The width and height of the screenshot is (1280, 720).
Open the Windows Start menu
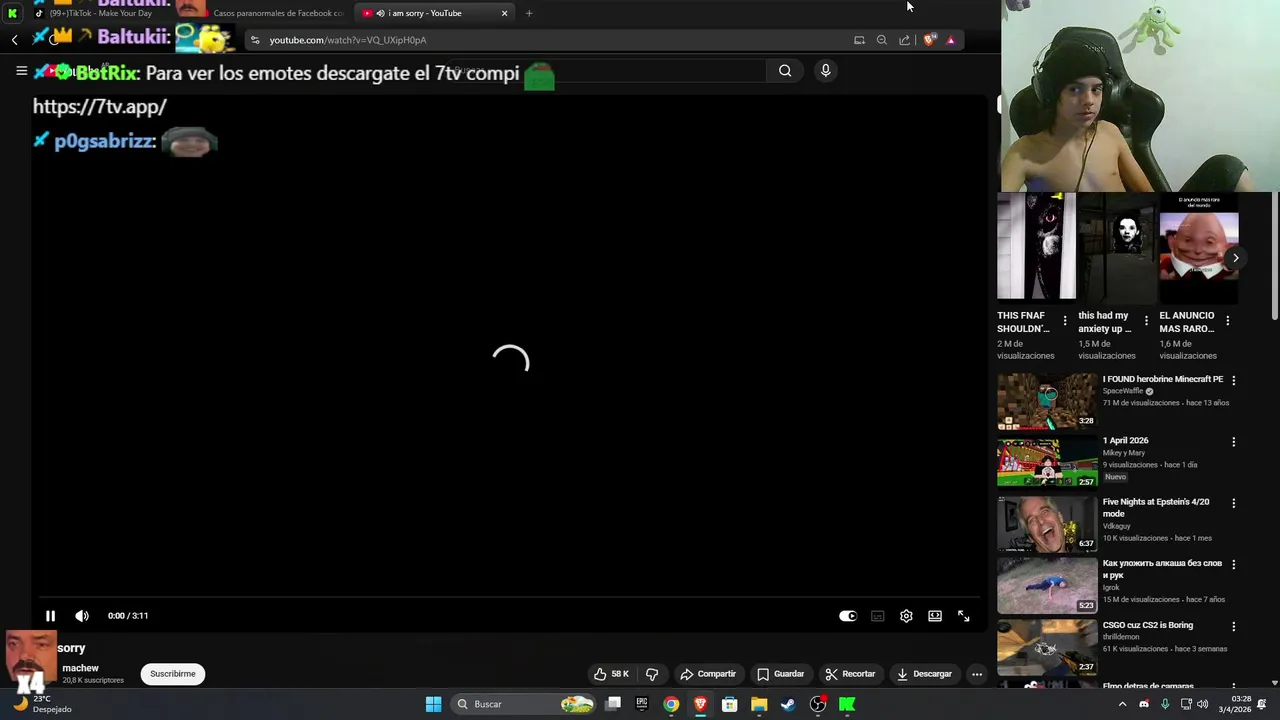[433, 704]
